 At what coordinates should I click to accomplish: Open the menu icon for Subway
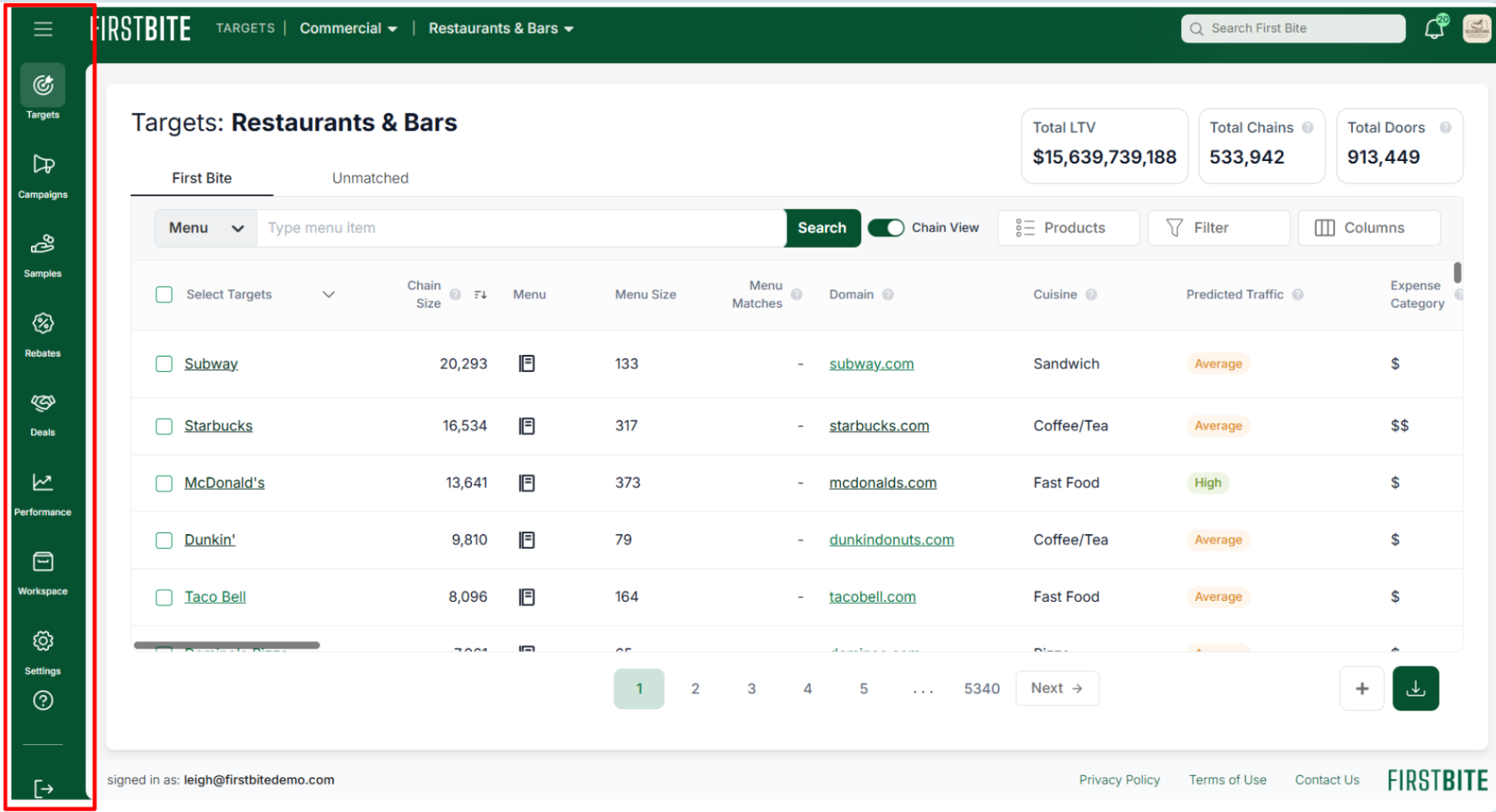(x=528, y=364)
